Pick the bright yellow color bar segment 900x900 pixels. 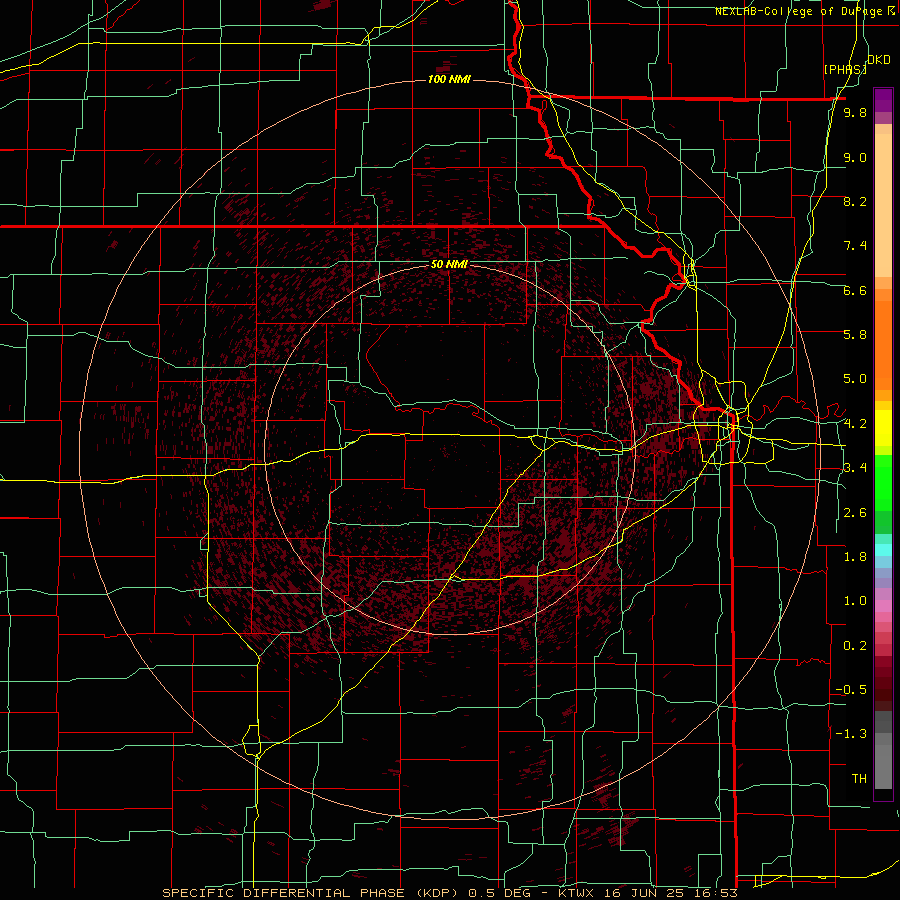883,428
